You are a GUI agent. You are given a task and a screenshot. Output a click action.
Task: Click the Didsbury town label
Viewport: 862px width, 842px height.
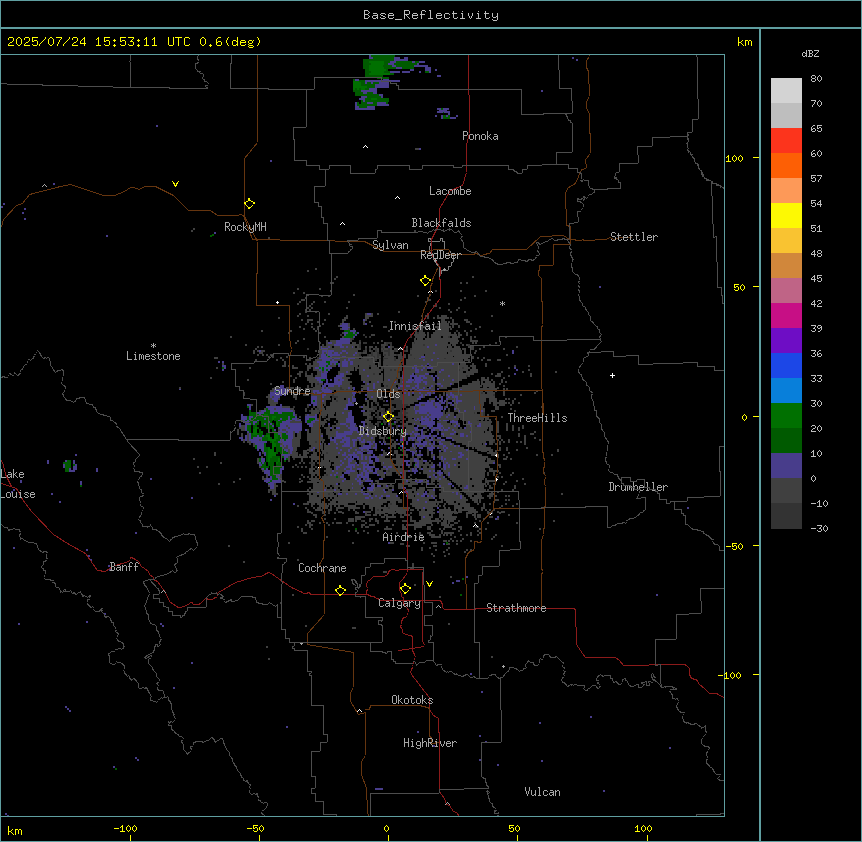(383, 431)
